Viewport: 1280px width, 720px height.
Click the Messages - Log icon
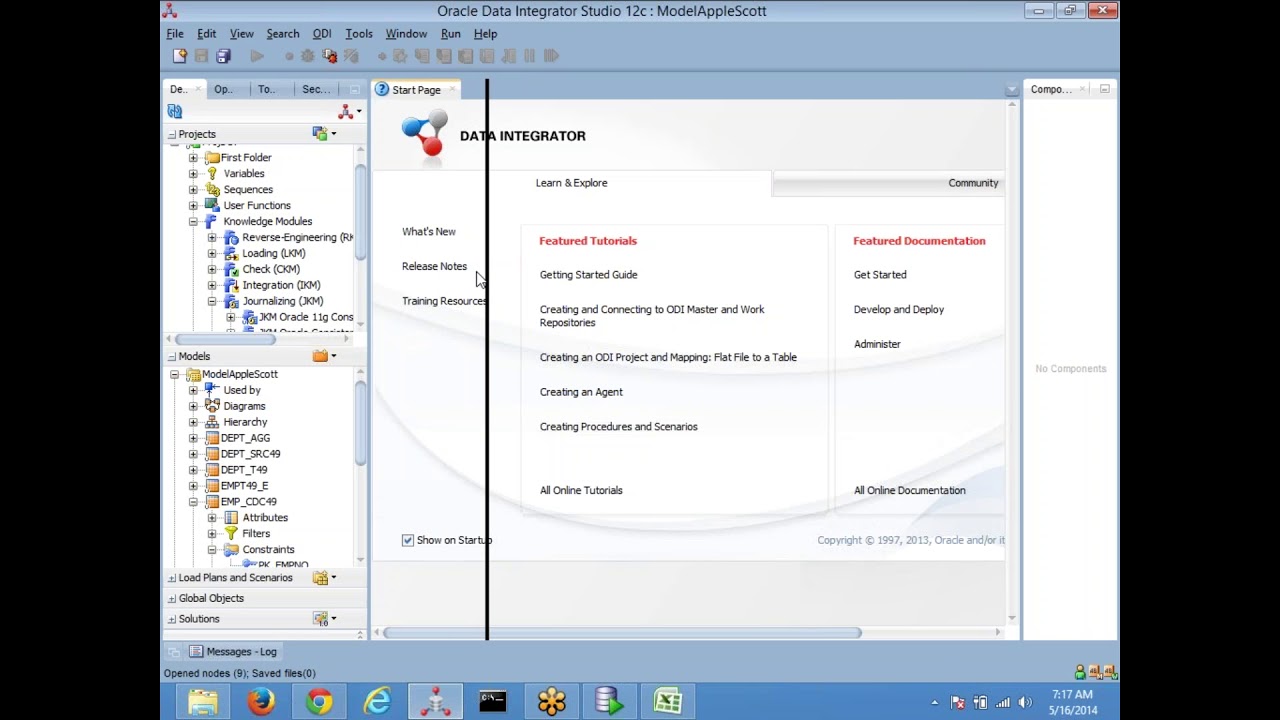196,652
